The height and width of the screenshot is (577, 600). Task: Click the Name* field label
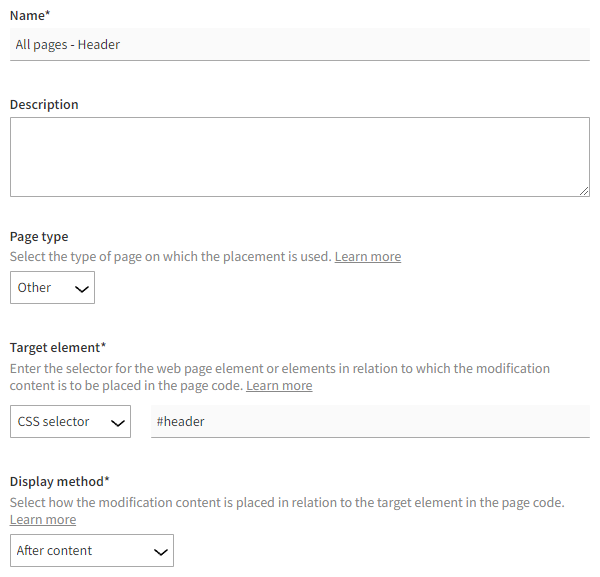(30, 15)
